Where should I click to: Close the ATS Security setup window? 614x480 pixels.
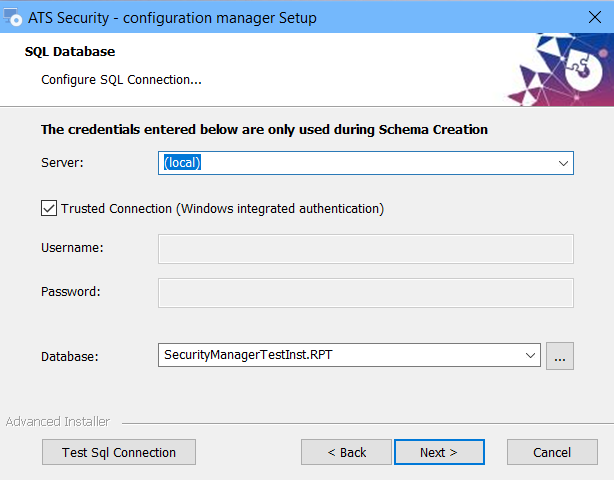594,17
